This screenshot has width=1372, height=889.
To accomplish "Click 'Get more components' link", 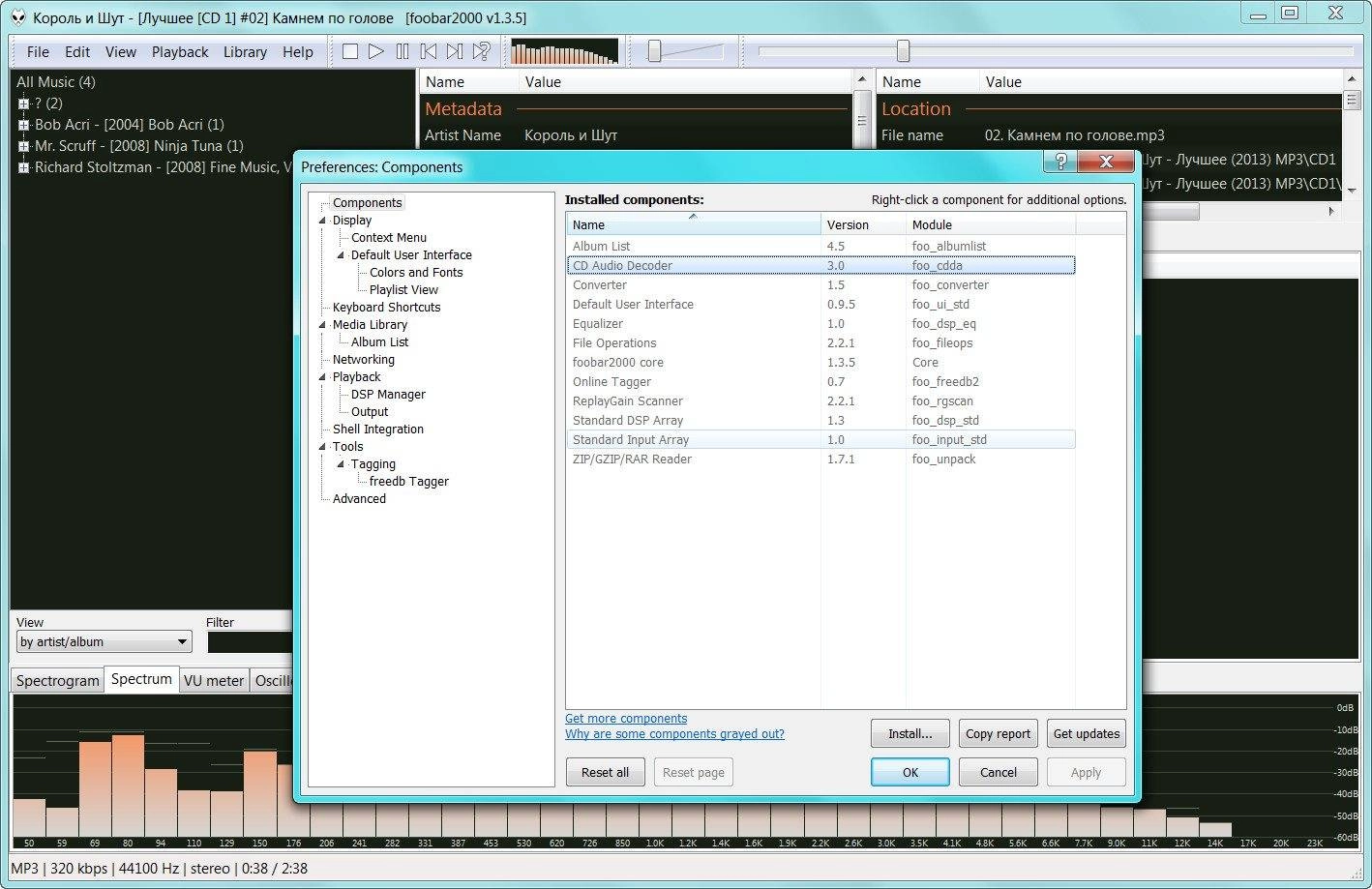I will point(626,719).
